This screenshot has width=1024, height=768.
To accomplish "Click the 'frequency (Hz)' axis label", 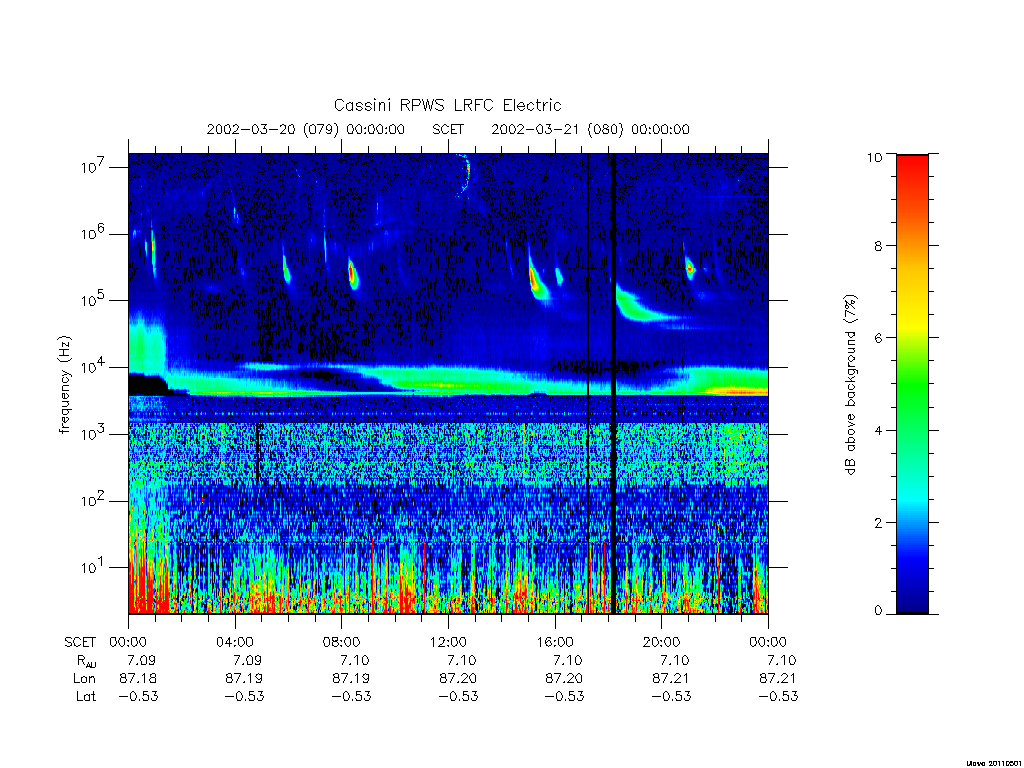I will tap(64, 385).
